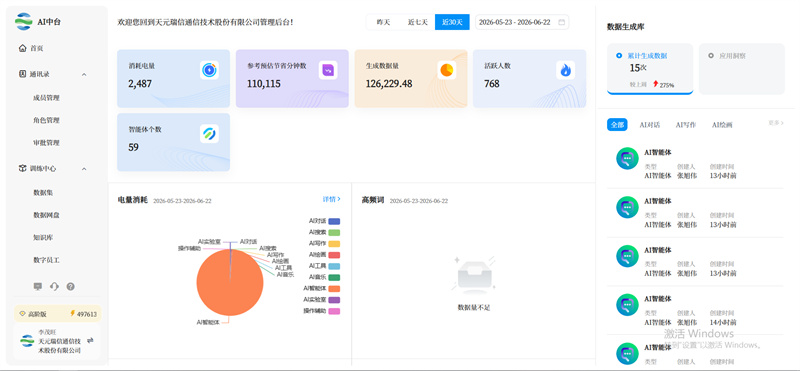
Task: Click the 活跃人数 value 768
Action: pos(492,84)
